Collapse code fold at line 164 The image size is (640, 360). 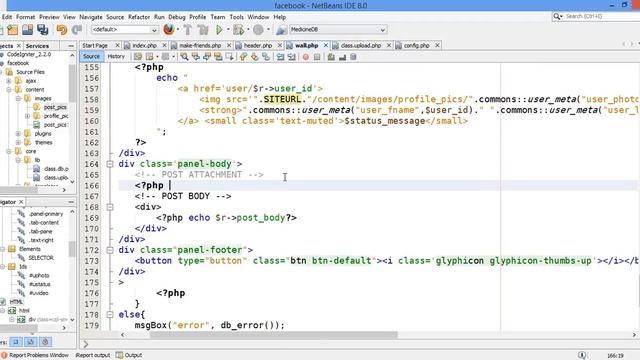[x=110, y=164]
